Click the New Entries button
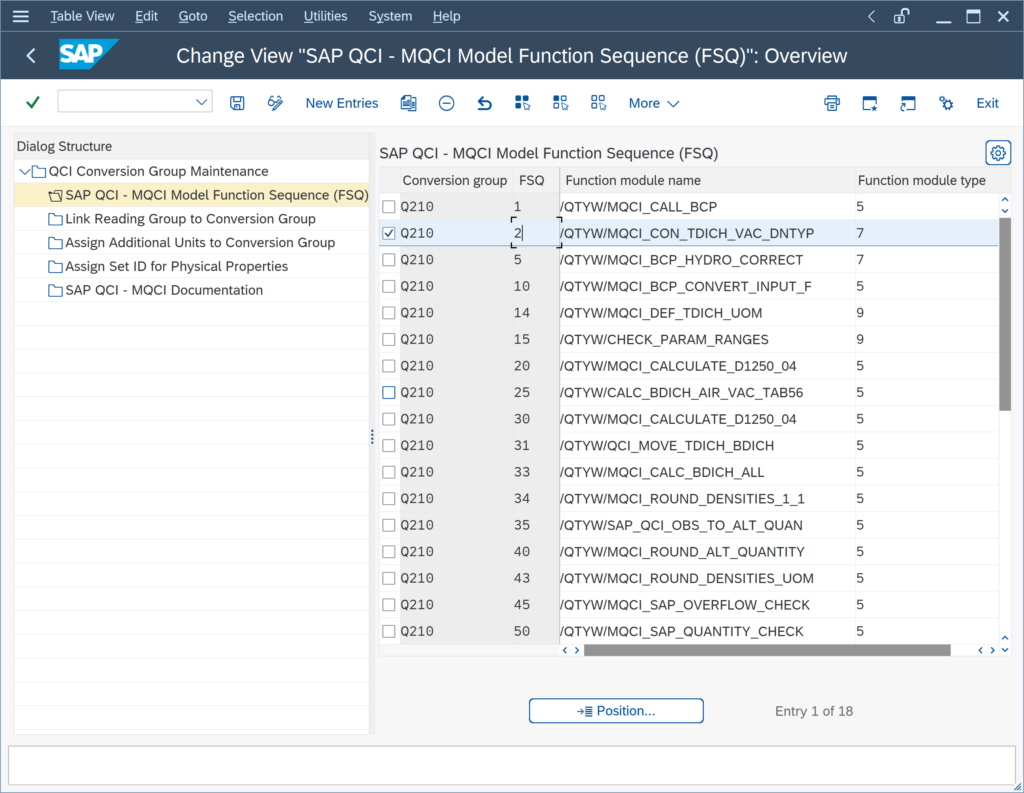Screen dimensions: 1024x793 pos(342,103)
